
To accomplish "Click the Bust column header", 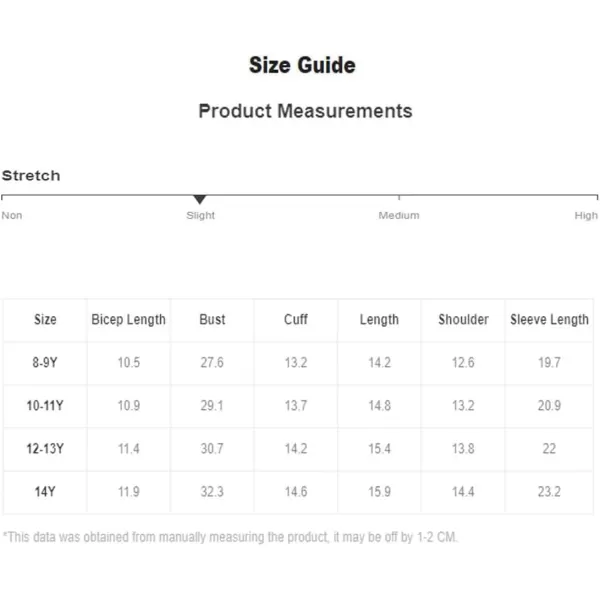I will click(x=212, y=320).
